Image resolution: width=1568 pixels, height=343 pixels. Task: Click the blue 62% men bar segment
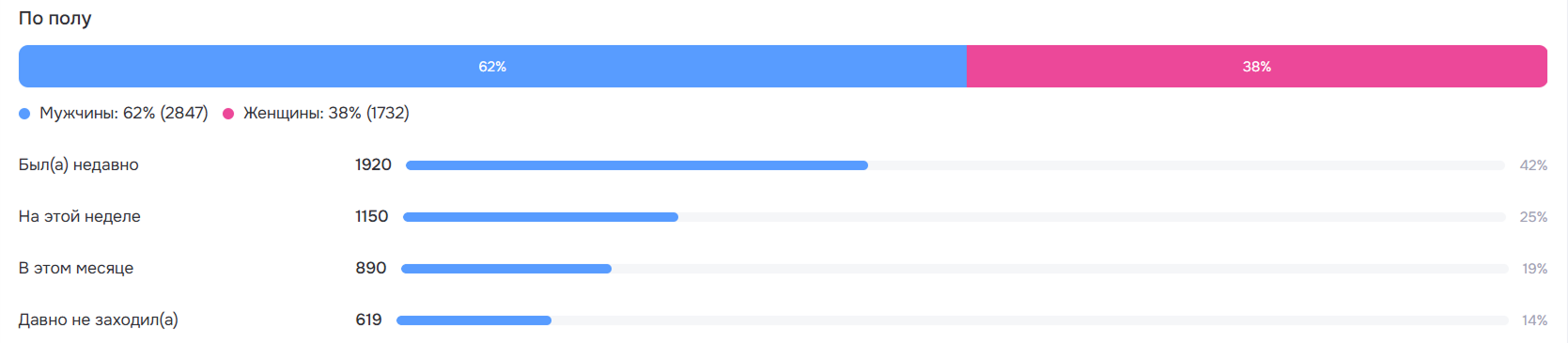[x=492, y=67]
